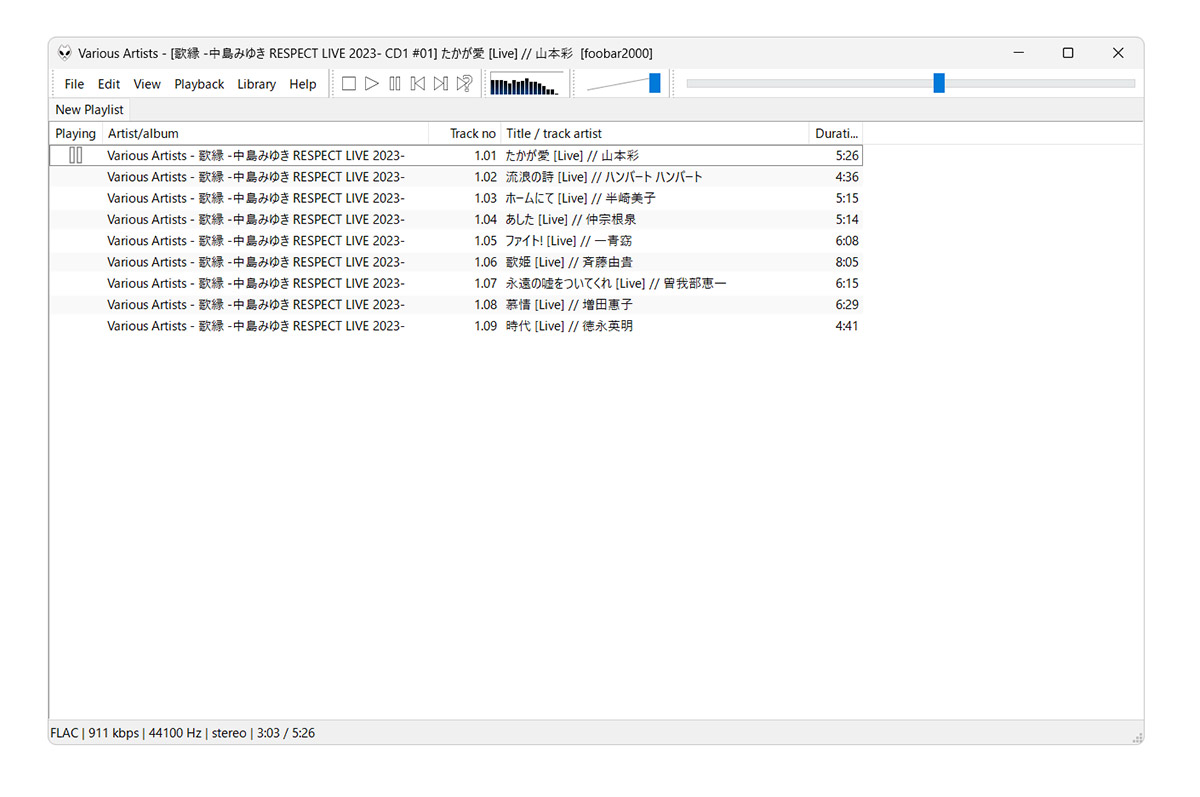The height and width of the screenshot is (797, 1200).
Task: Click track number 1.07
Action: [x=485, y=283]
